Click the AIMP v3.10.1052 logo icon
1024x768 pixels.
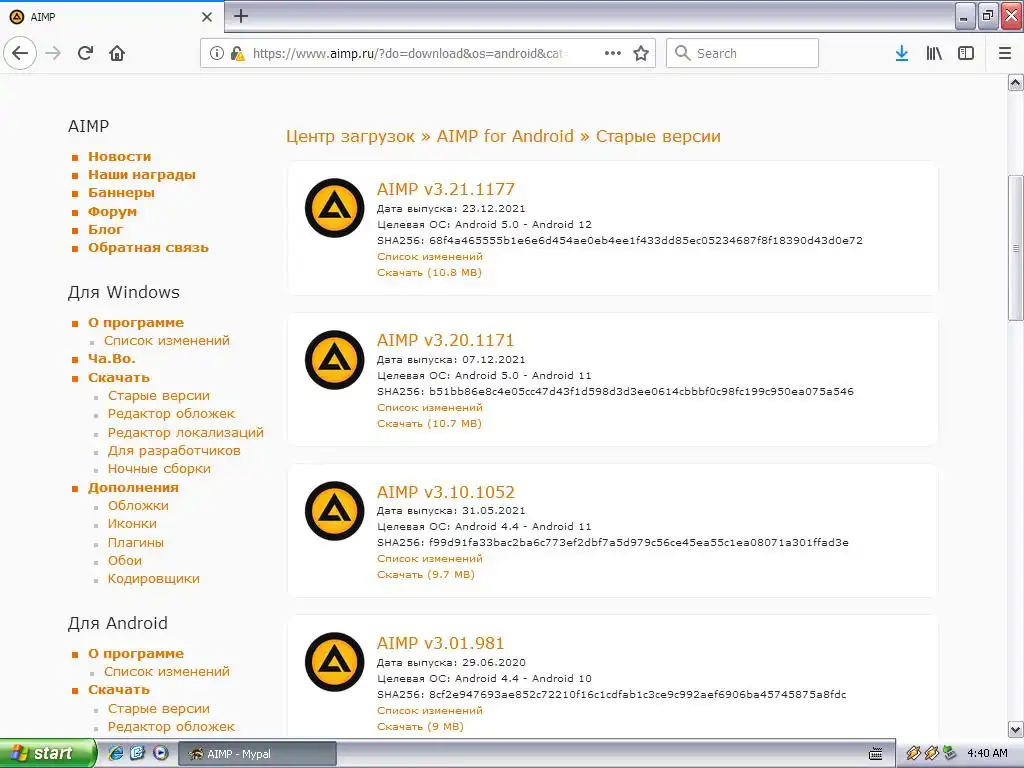point(334,511)
